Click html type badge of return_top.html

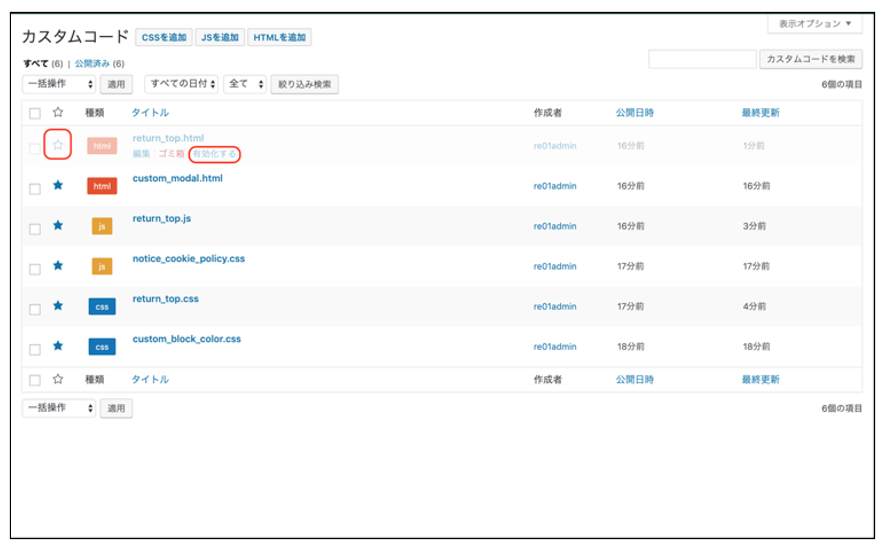[x=102, y=146]
